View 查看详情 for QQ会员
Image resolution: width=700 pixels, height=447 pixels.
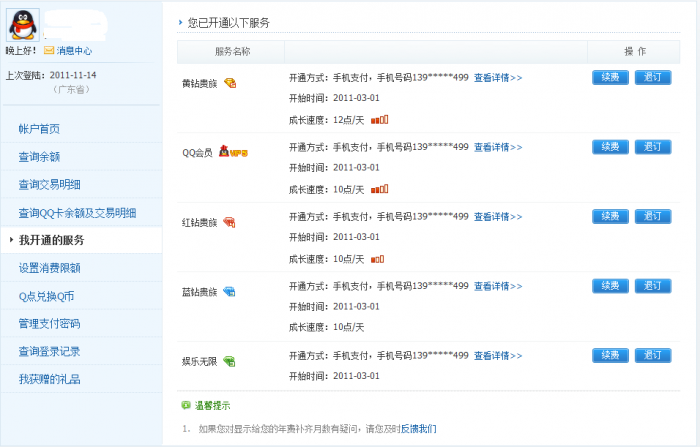(x=498, y=147)
